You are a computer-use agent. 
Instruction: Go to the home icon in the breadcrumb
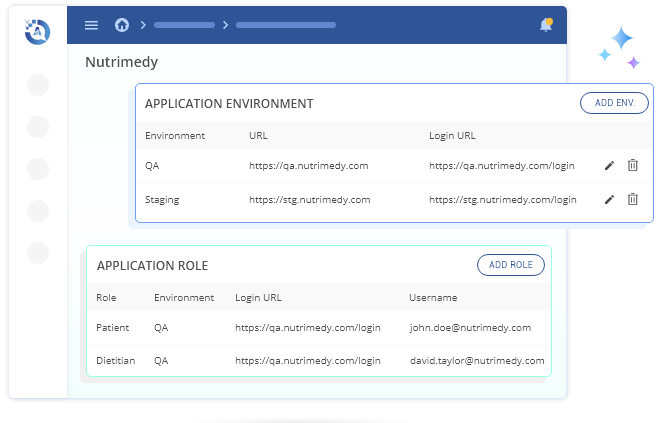(x=122, y=25)
